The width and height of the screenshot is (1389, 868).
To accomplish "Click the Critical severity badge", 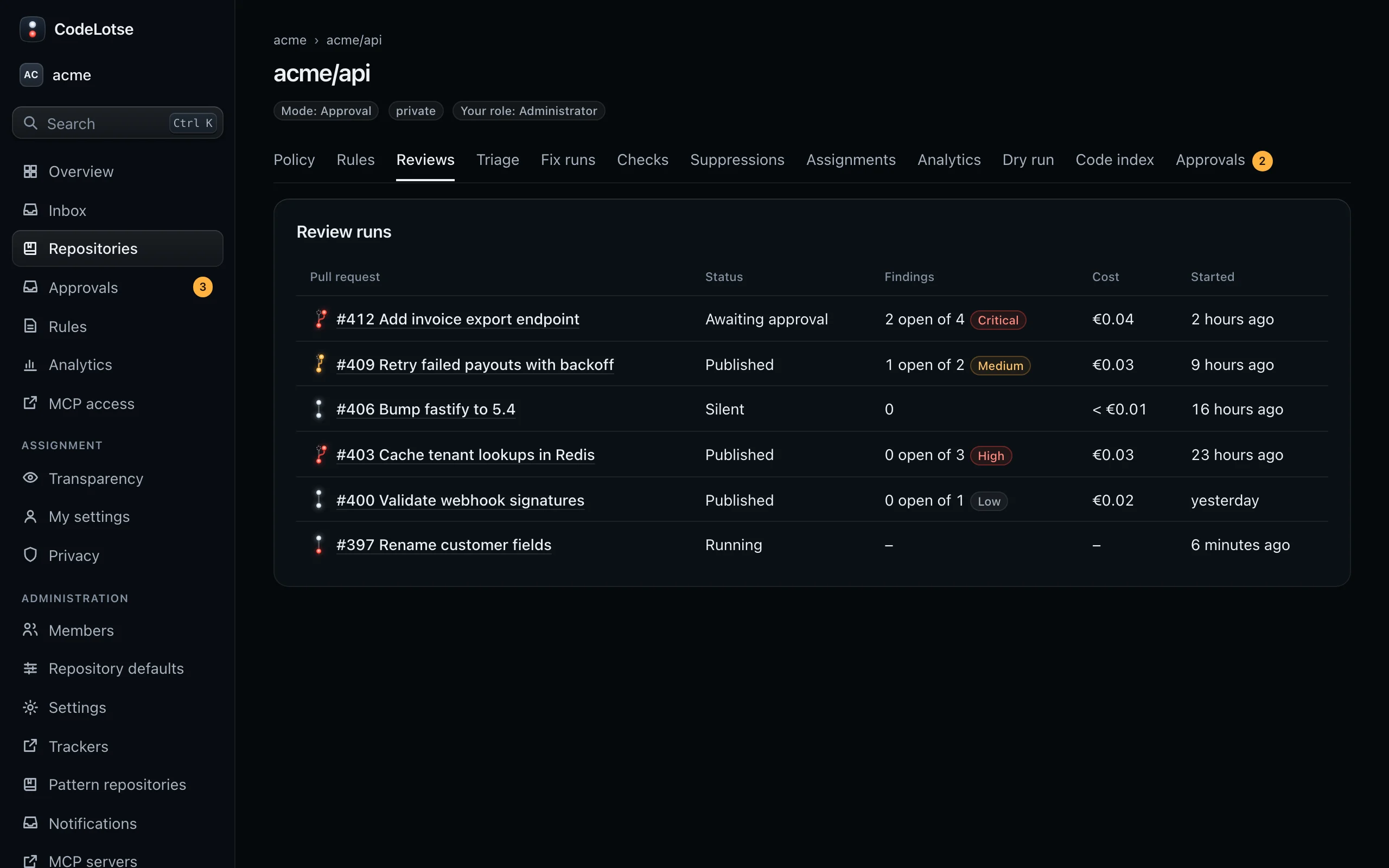I will 998,320.
